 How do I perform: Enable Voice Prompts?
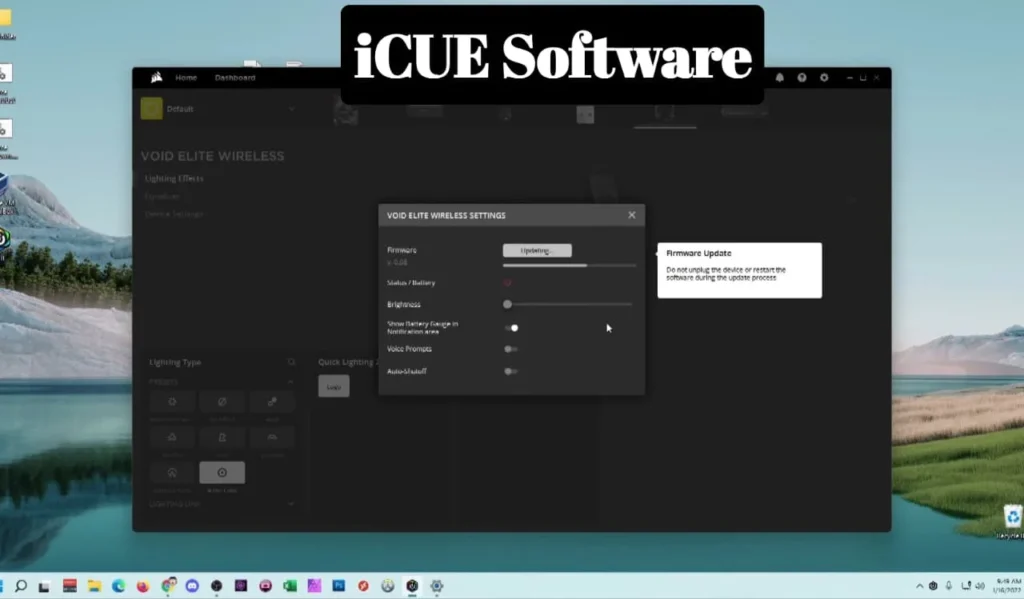pyautogui.click(x=511, y=349)
